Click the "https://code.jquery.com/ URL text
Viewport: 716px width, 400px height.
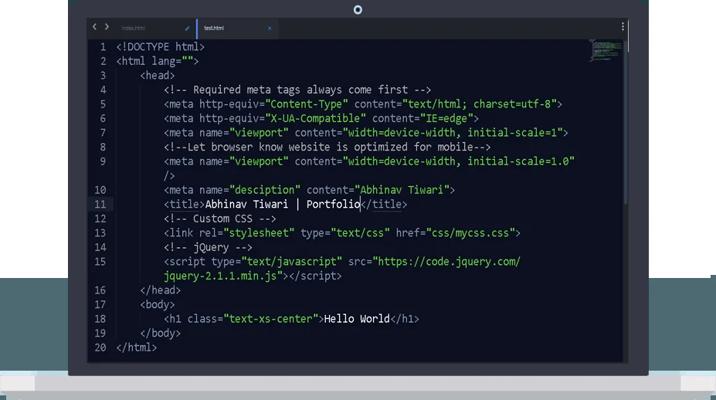447,262
